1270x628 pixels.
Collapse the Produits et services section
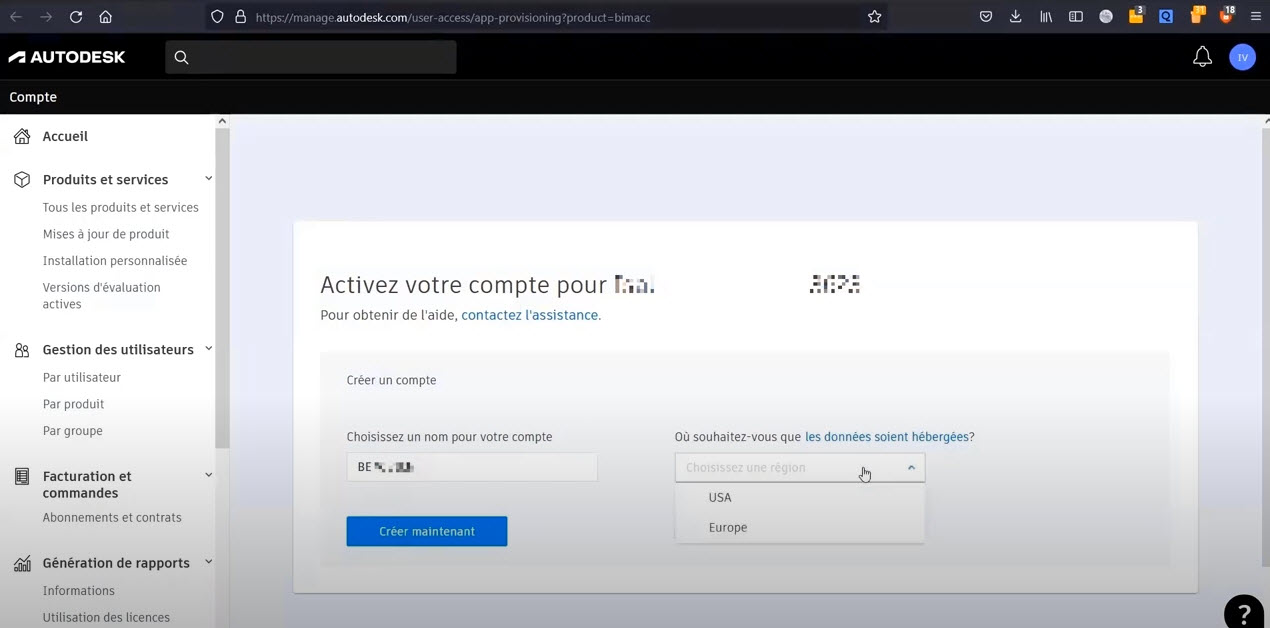(x=208, y=178)
